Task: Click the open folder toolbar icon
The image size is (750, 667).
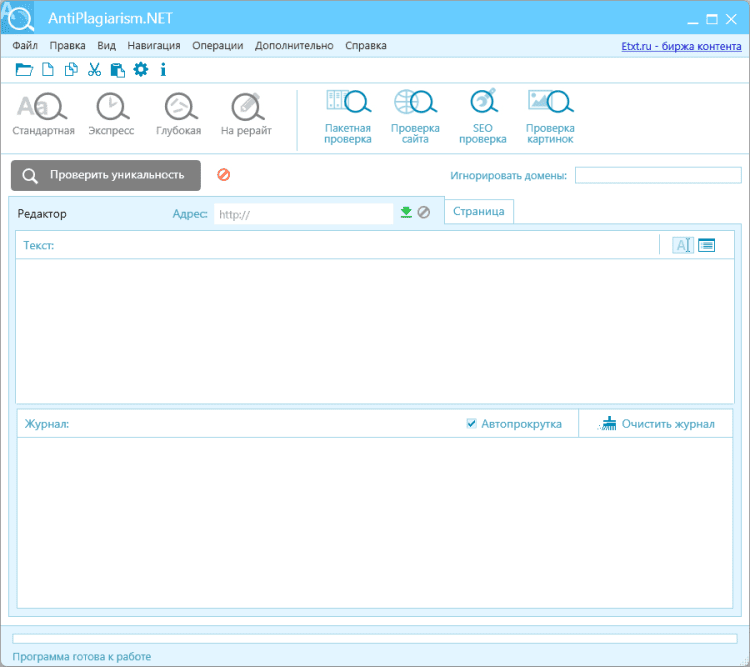Action: (x=24, y=69)
